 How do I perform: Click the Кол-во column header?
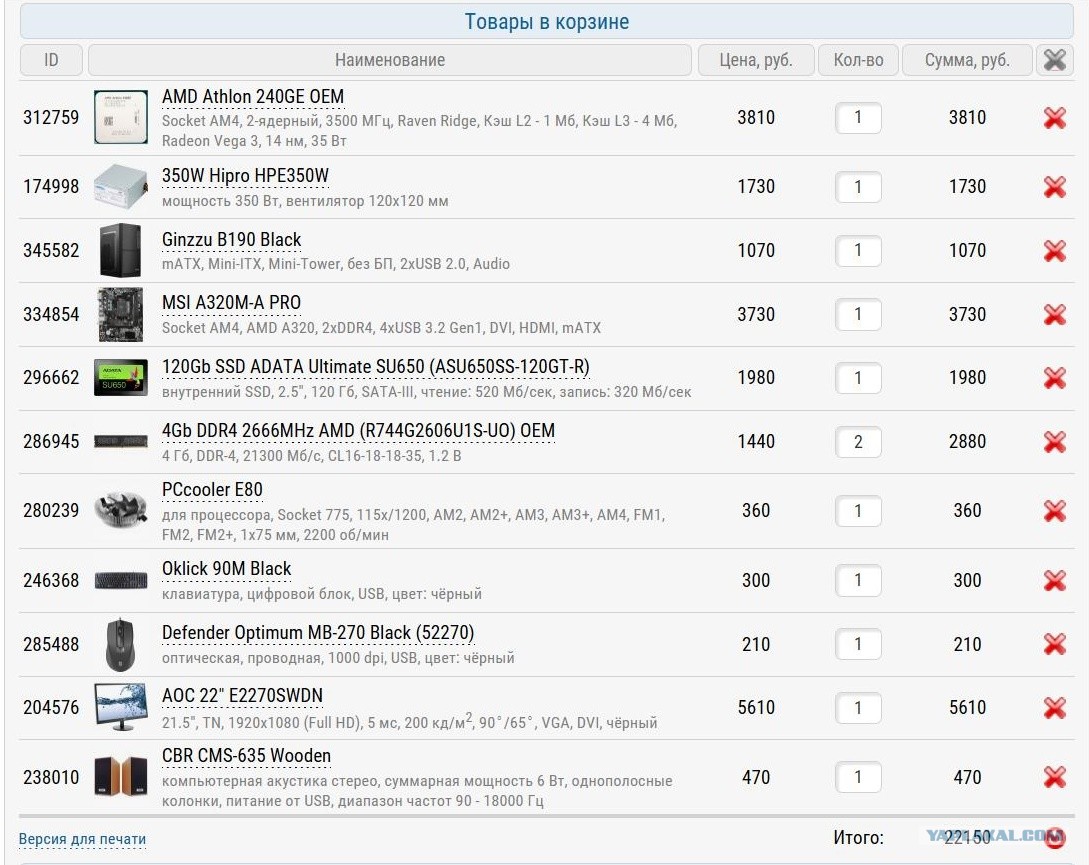click(858, 60)
